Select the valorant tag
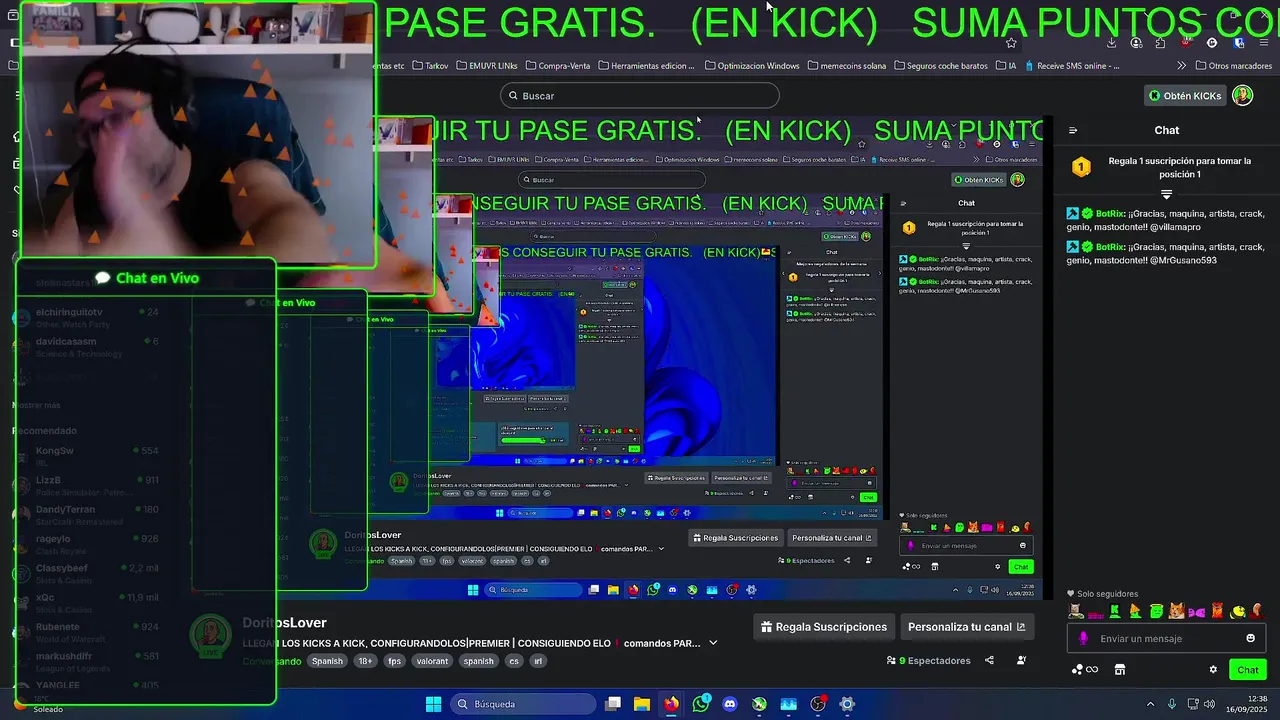 click(432, 661)
